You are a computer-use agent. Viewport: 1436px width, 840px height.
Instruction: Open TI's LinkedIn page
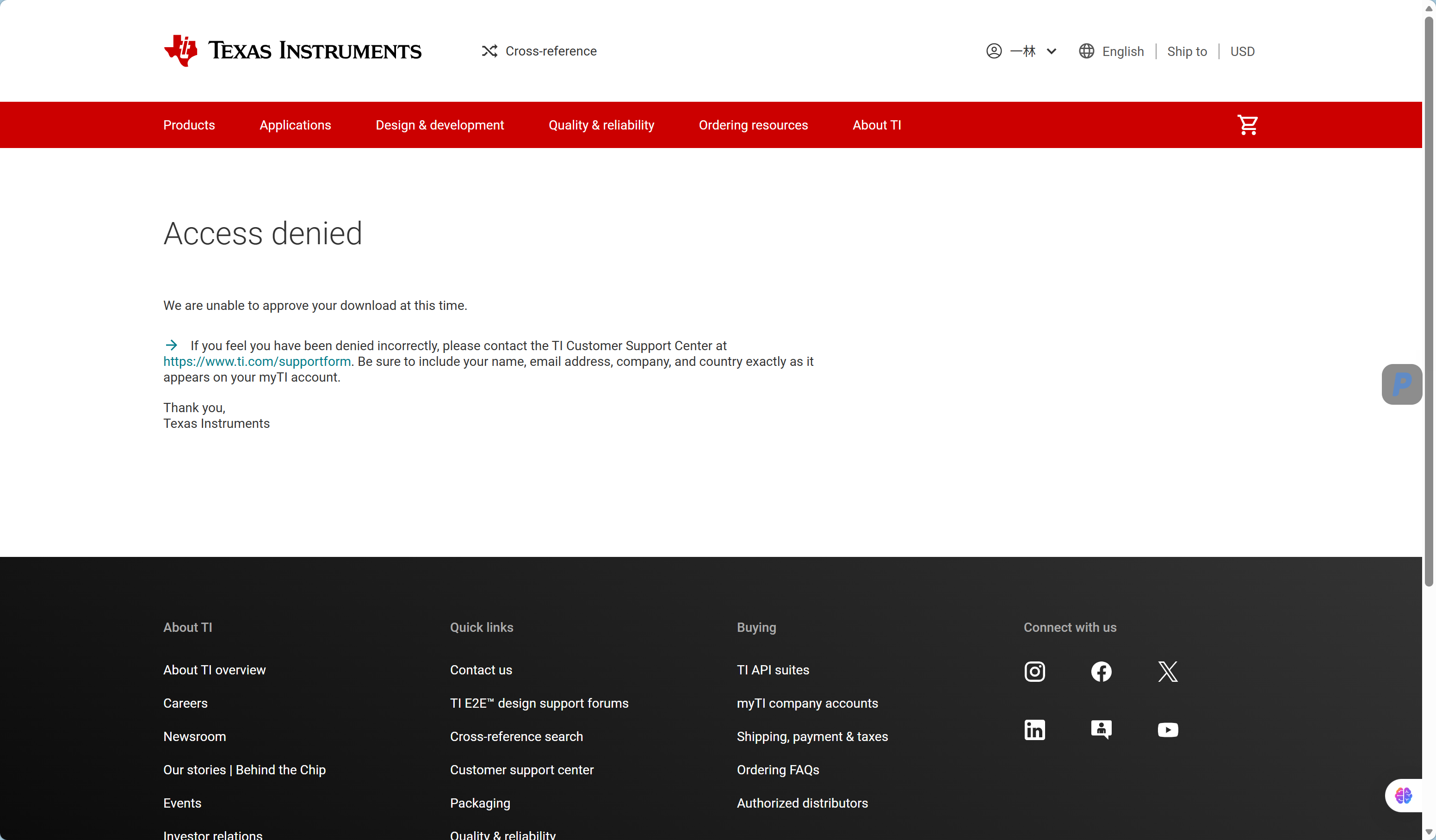coord(1034,730)
